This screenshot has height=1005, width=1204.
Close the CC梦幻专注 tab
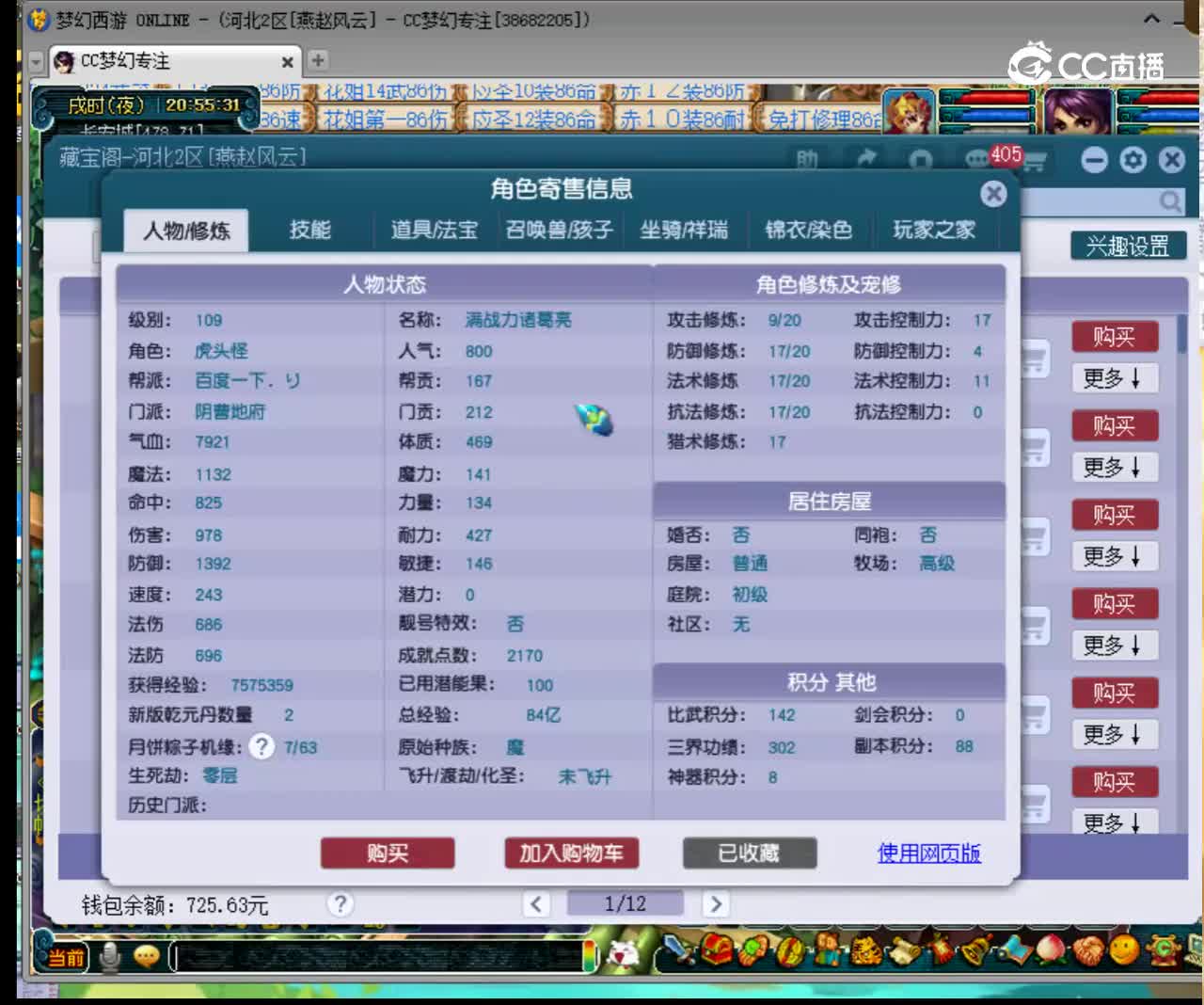[288, 62]
